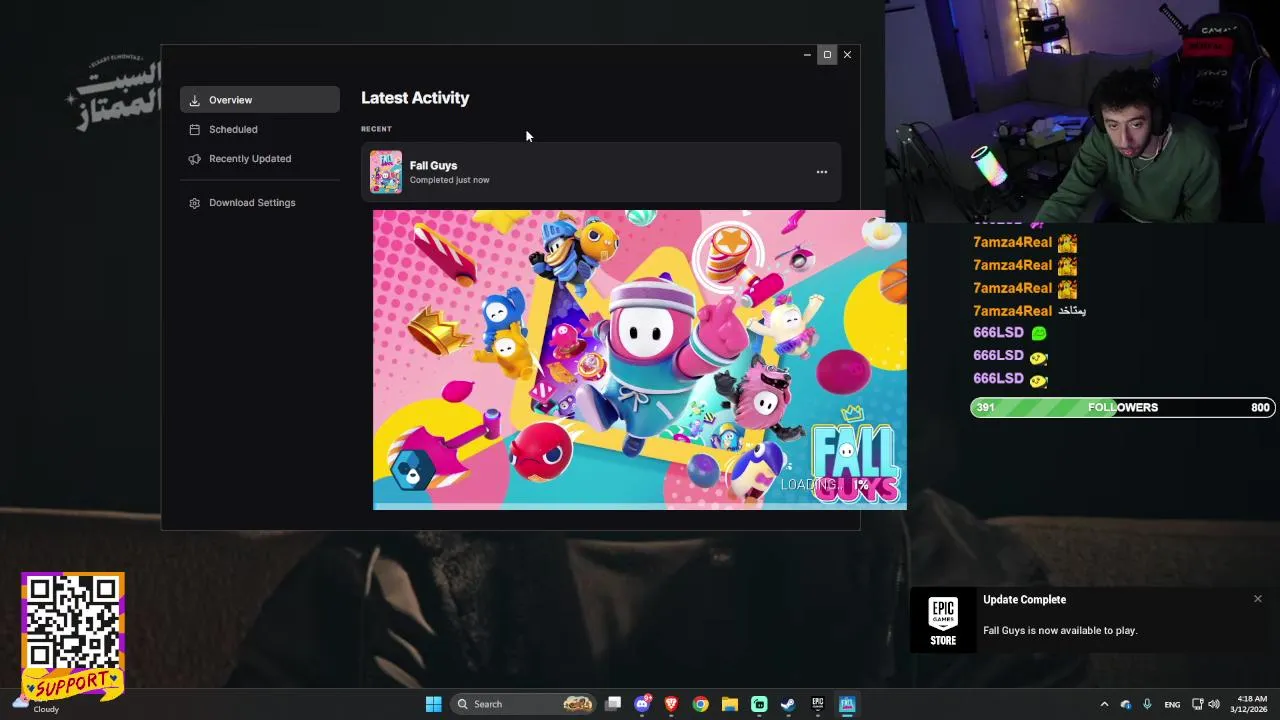Click the 'Completed just now' status text
This screenshot has height=720, width=1280.
(x=449, y=180)
